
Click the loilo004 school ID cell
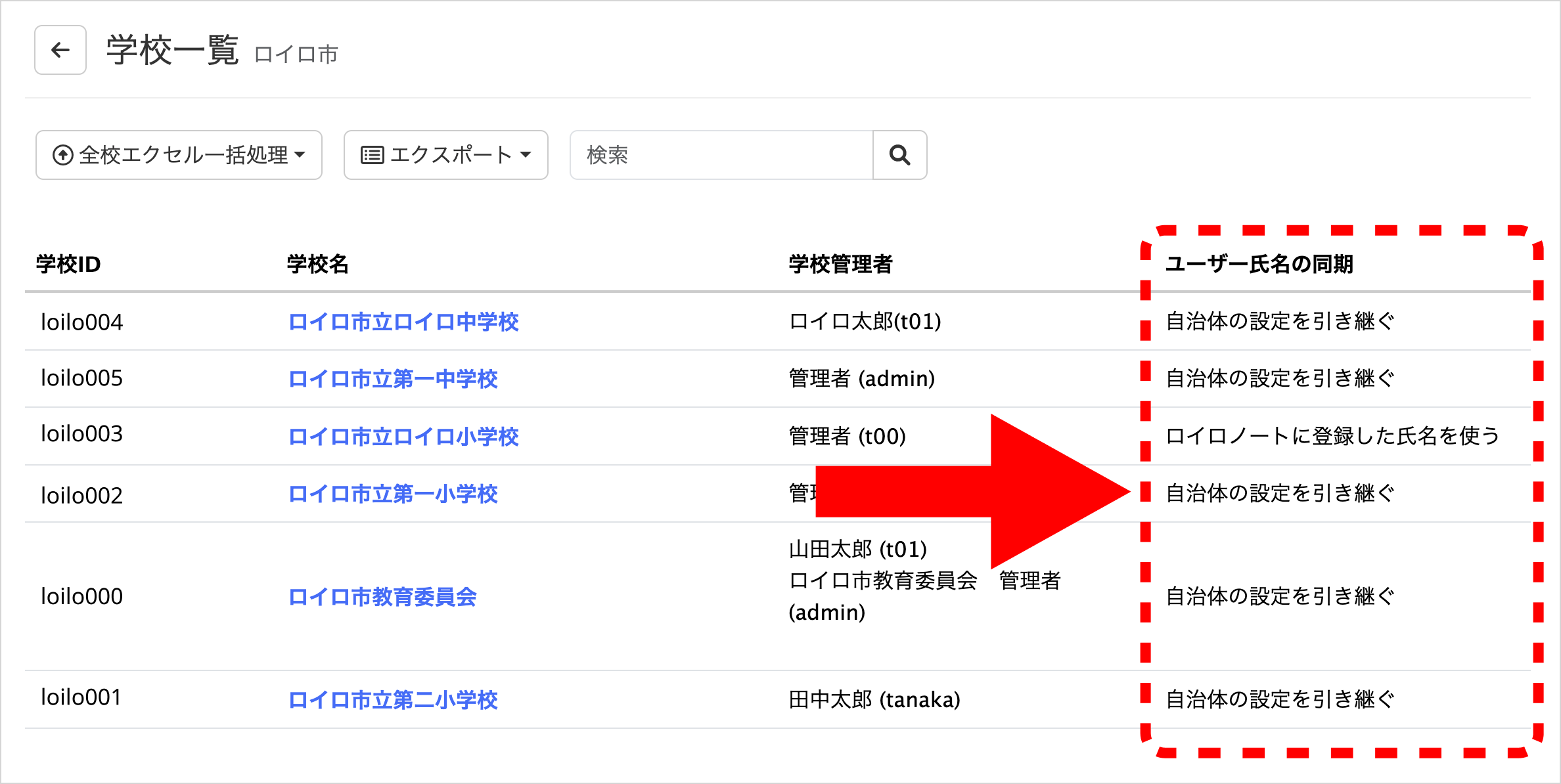pos(81,322)
